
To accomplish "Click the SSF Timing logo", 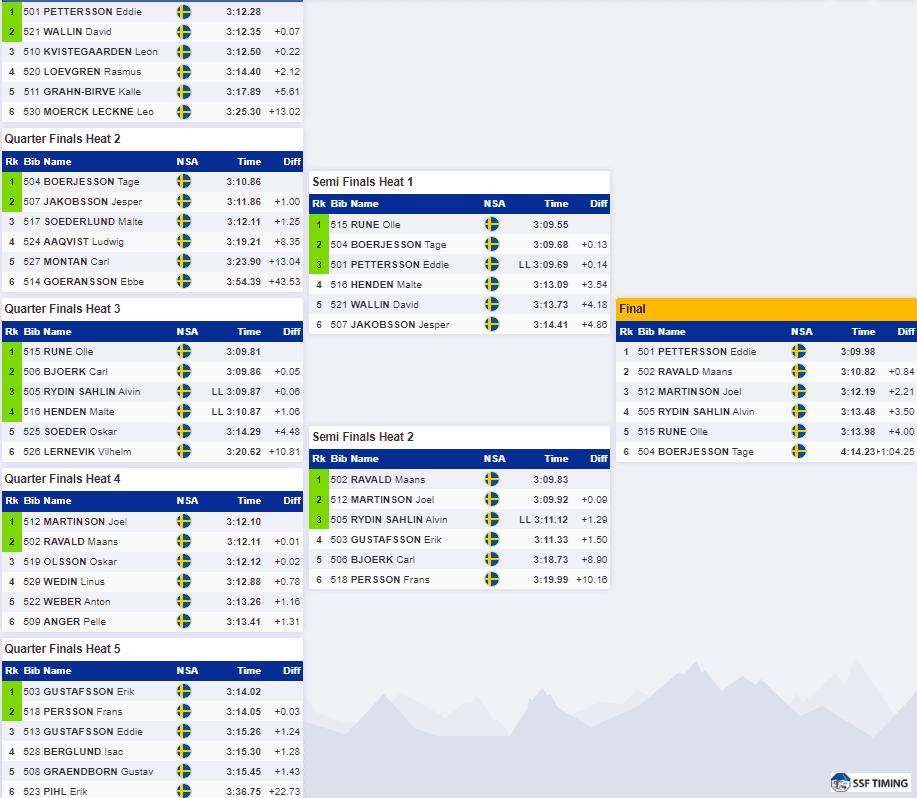I will [869, 782].
